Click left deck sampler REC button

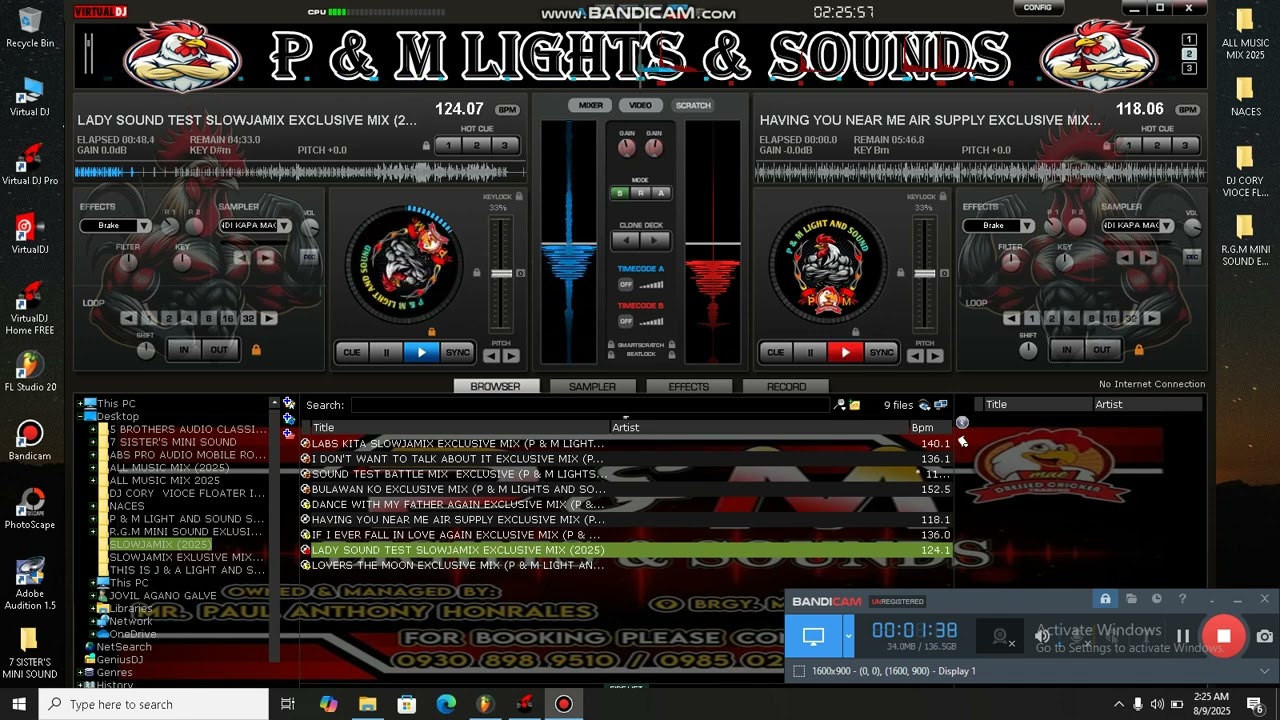point(309,257)
